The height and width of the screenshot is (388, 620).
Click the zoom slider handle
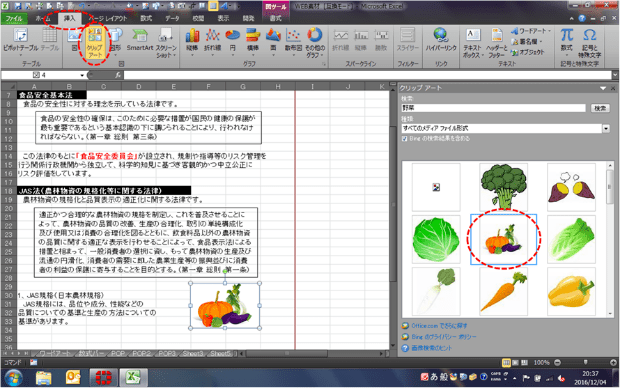pos(585,362)
